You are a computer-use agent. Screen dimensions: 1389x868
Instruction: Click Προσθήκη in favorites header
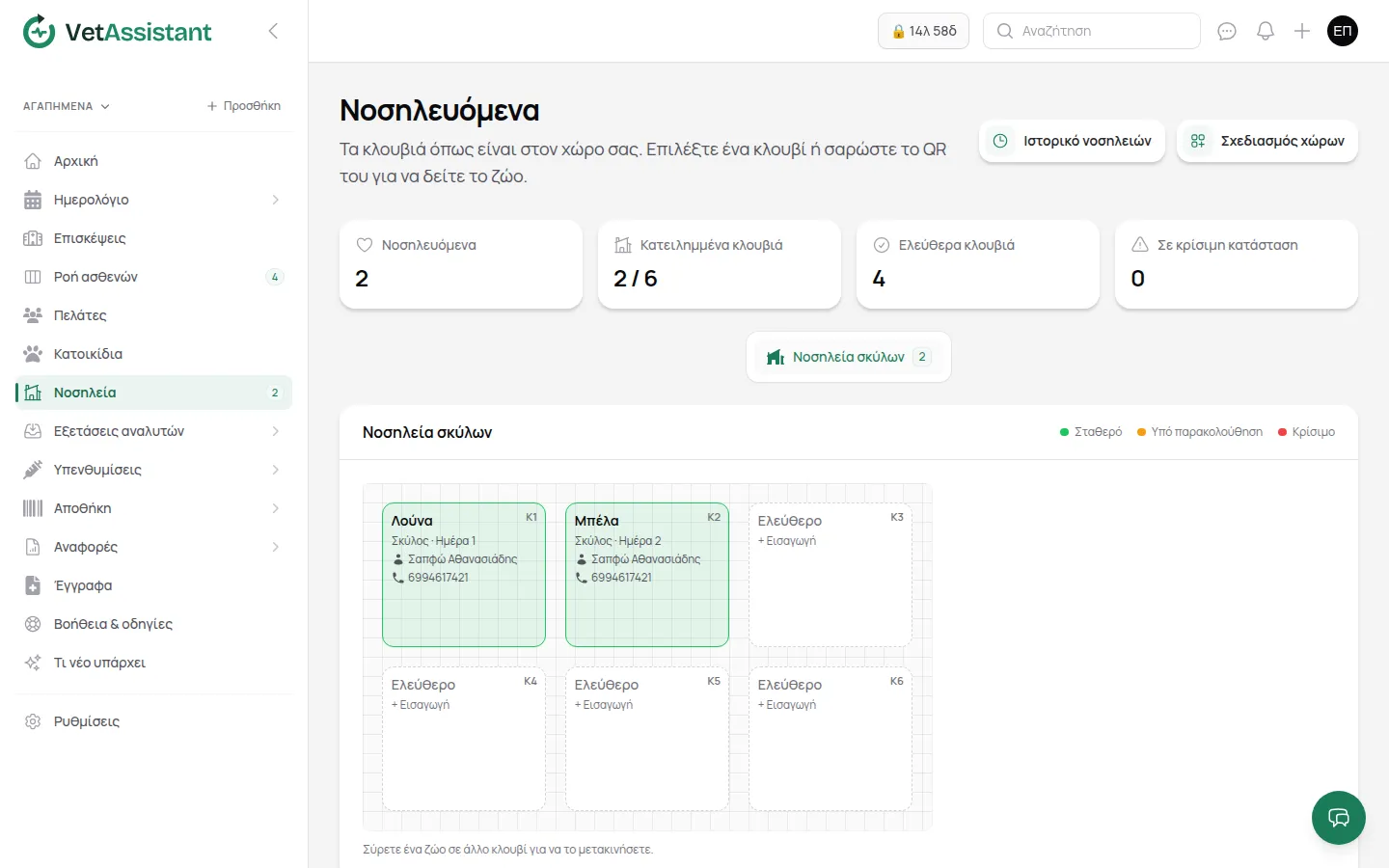[x=244, y=106]
